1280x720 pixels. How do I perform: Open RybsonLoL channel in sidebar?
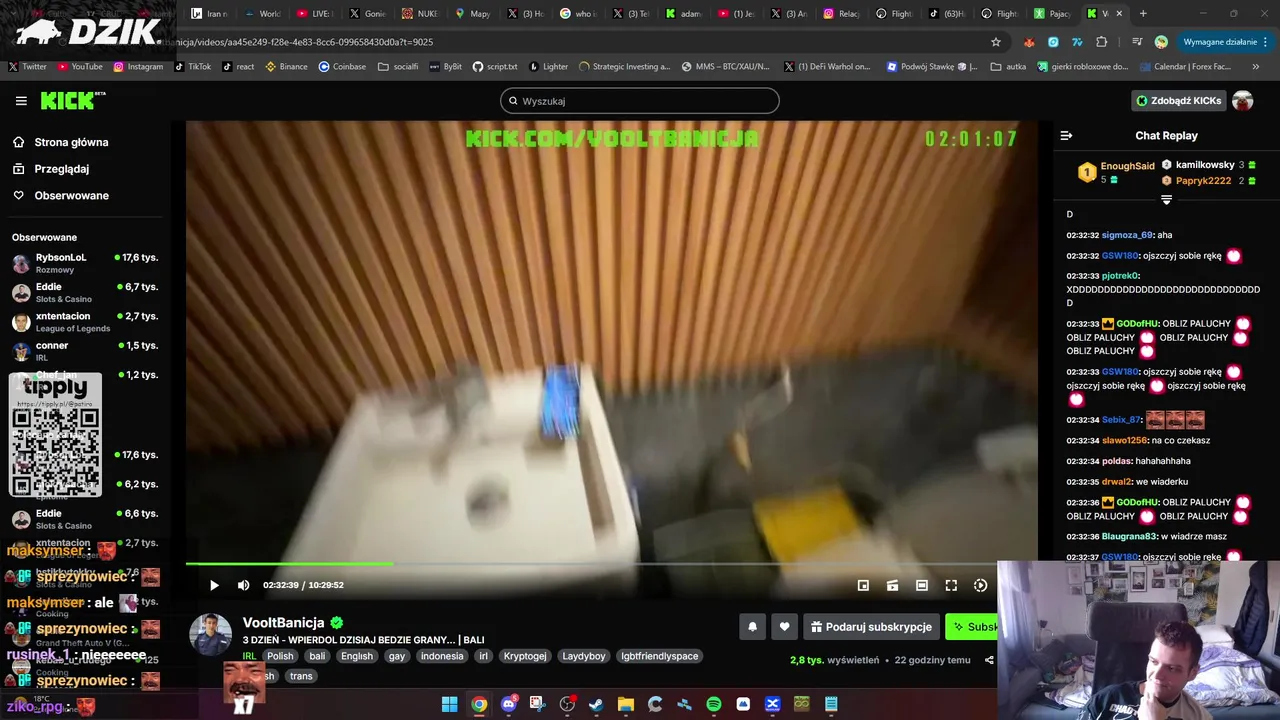click(x=85, y=263)
